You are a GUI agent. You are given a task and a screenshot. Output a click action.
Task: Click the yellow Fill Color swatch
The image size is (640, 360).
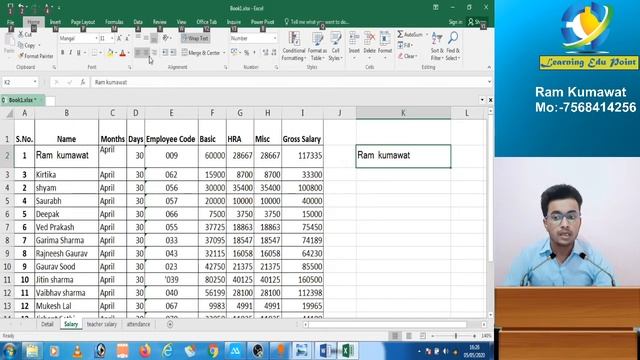(x=110, y=53)
